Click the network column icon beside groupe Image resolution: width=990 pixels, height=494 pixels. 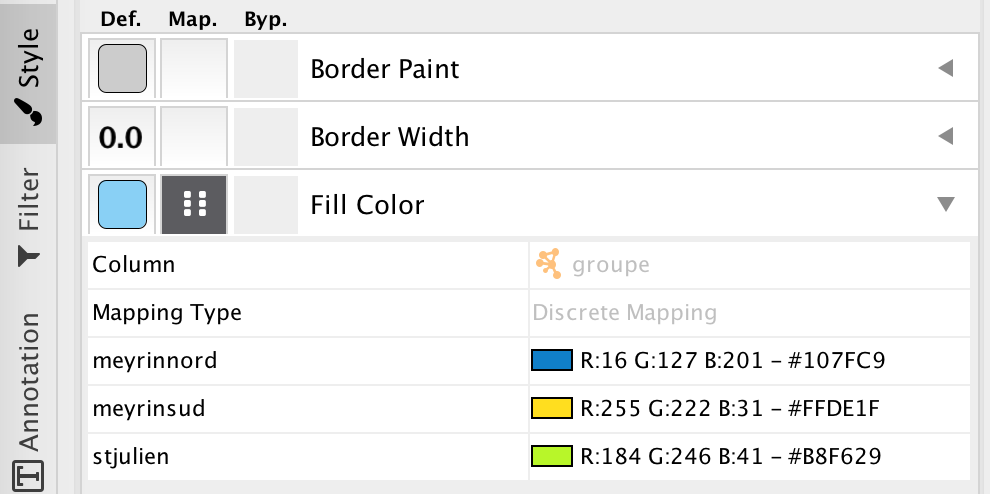pyautogui.click(x=549, y=264)
